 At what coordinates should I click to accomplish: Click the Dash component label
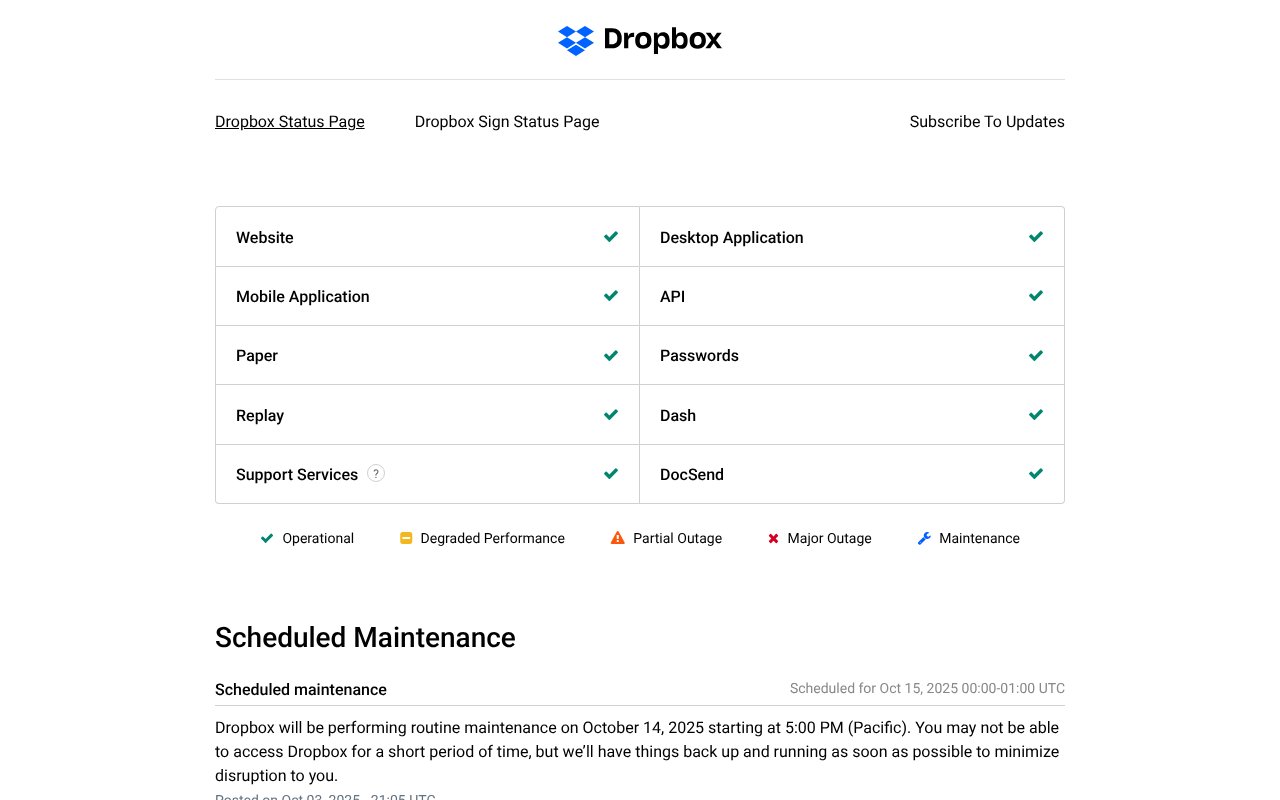678,416
